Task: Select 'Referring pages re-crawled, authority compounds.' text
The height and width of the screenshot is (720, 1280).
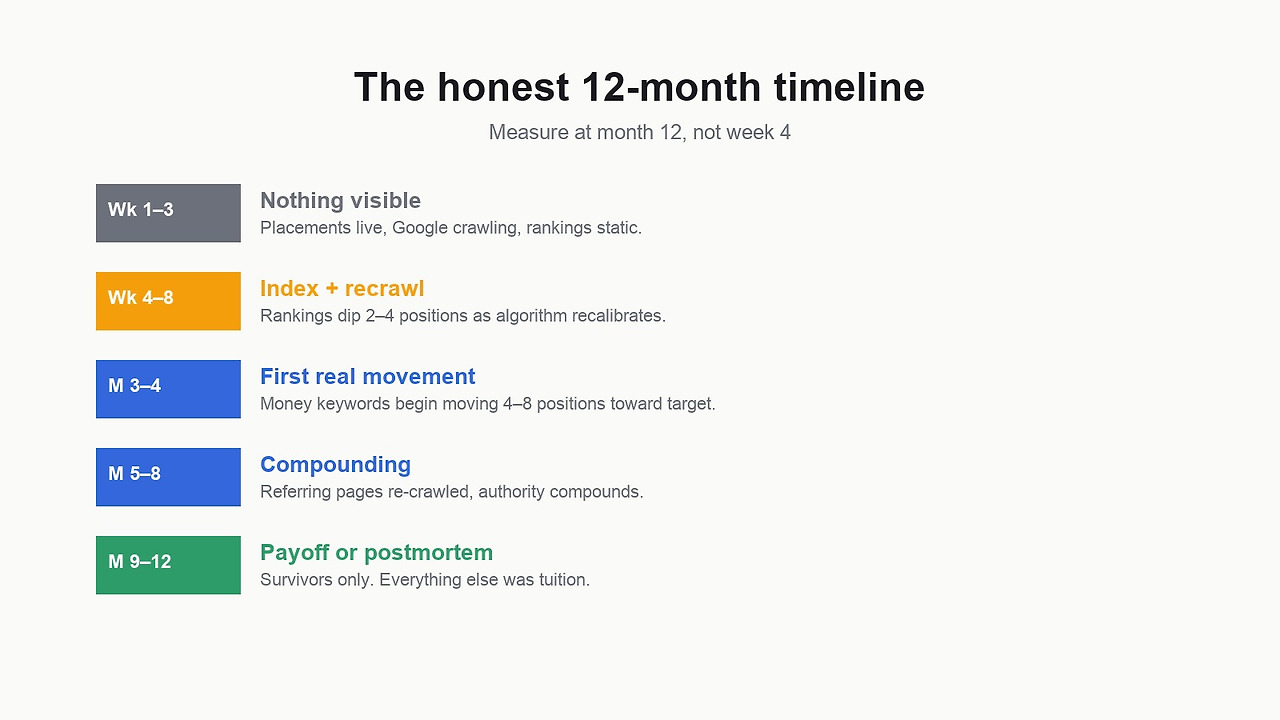Action: pyautogui.click(x=452, y=492)
